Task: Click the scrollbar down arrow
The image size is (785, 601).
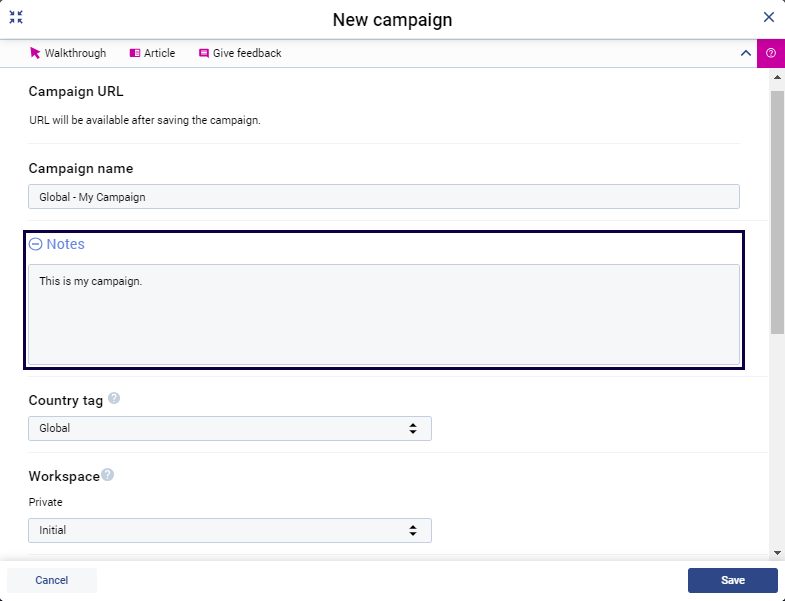Action: pyautogui.click(x=777, y=551)
